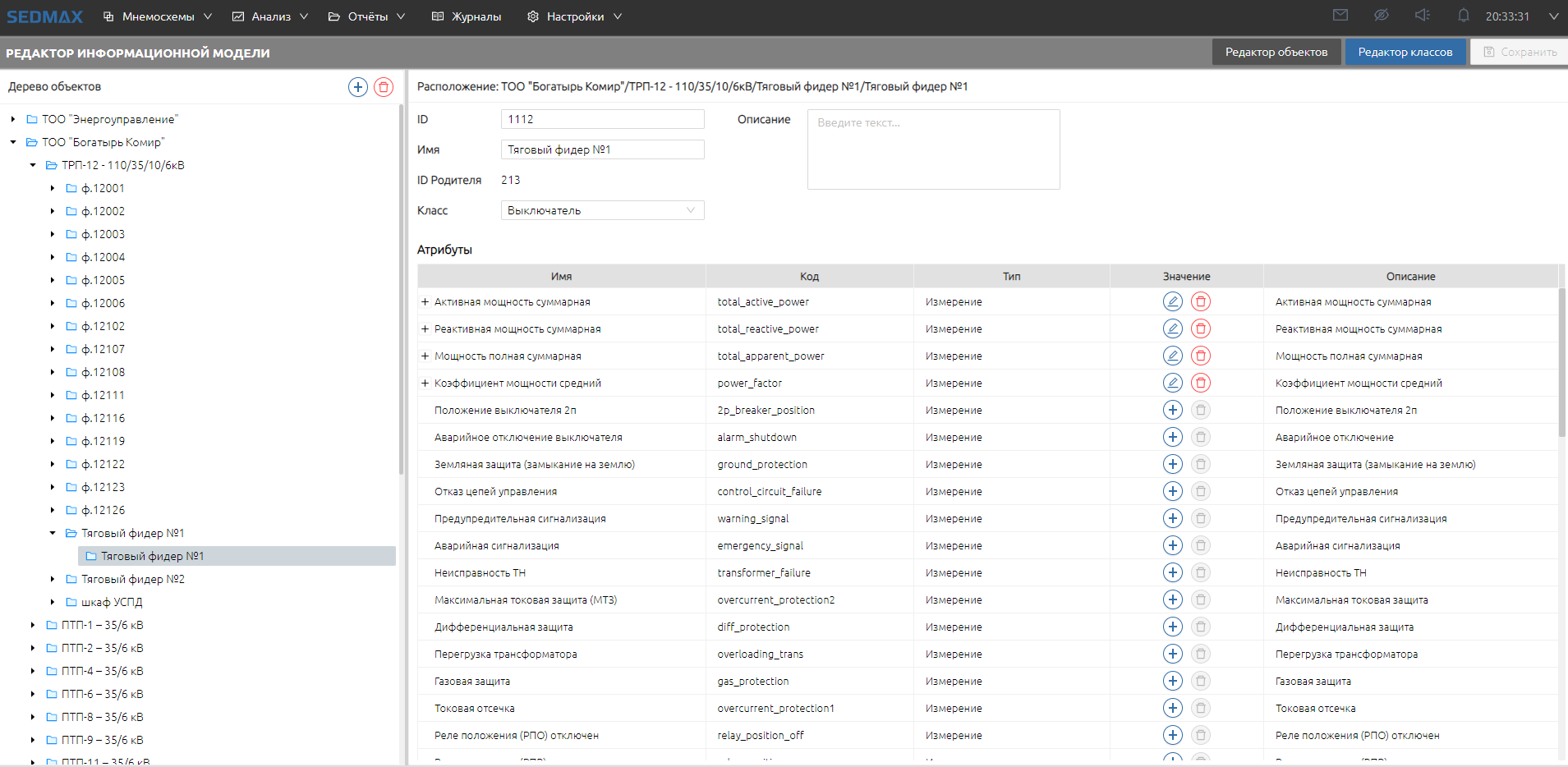Delete value of total_reactive_power attribute
The image size is (1568, 767).
coord(1201,328)
